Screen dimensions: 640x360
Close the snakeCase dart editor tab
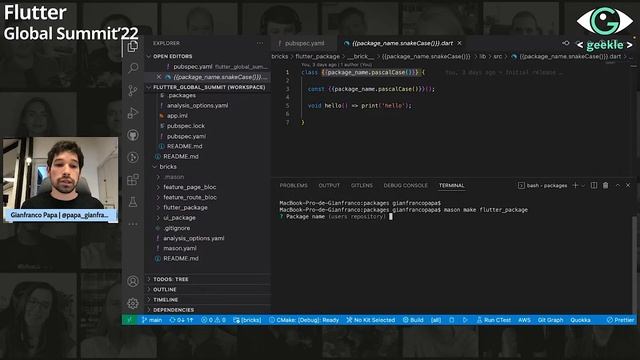click(460, 43)
